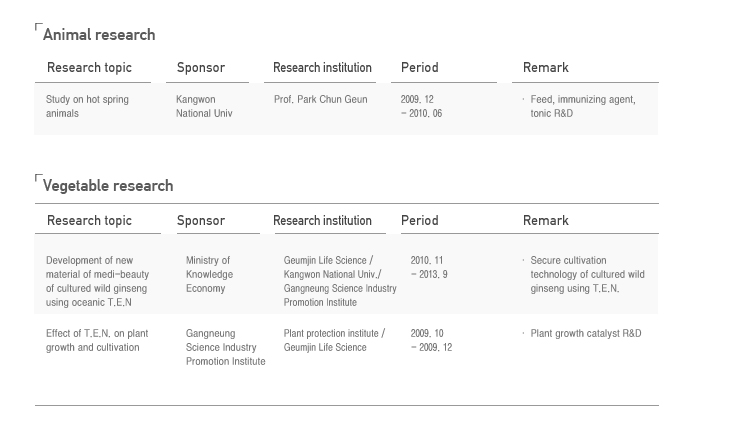The image size is (738, 422).
Task: Click Gangneung Science Industry Promotion Institute sponsor cell
Action: 225,347
